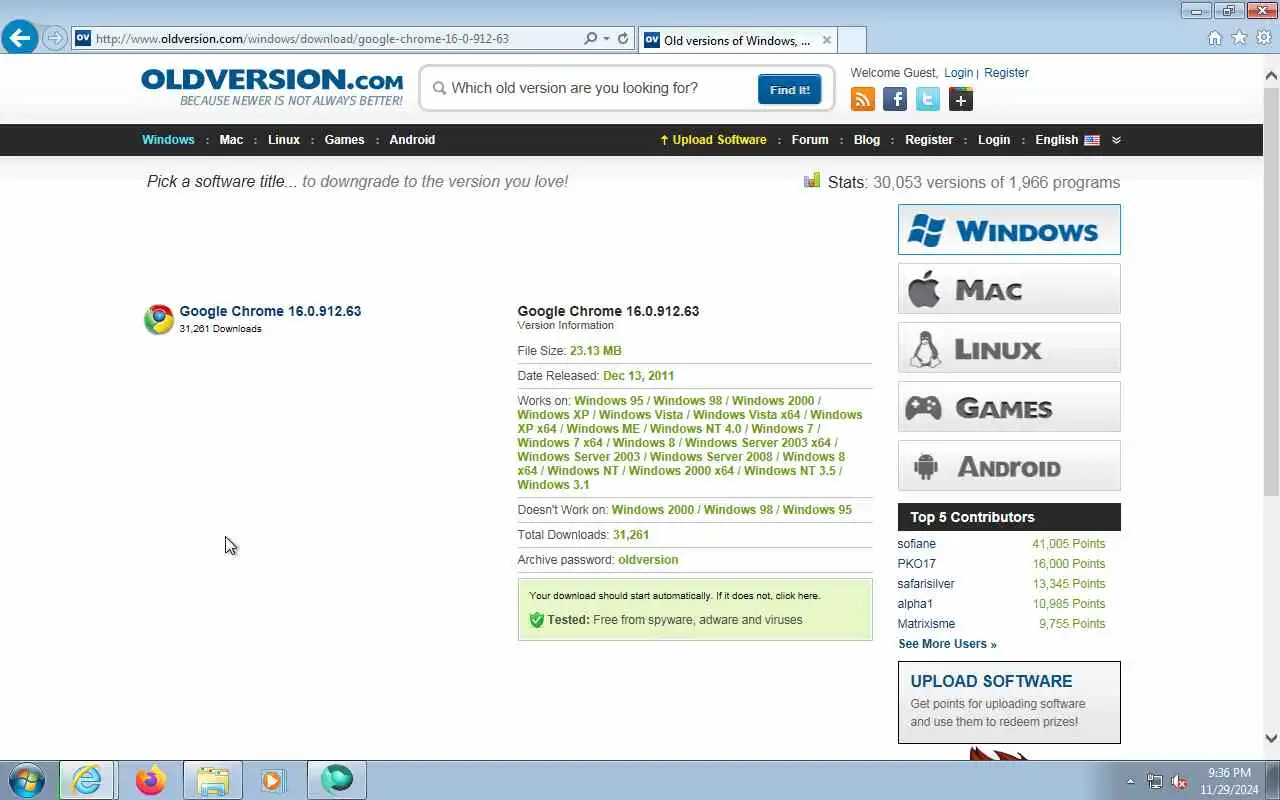Open Favorites star icon in browser

tap(1239, 38)
